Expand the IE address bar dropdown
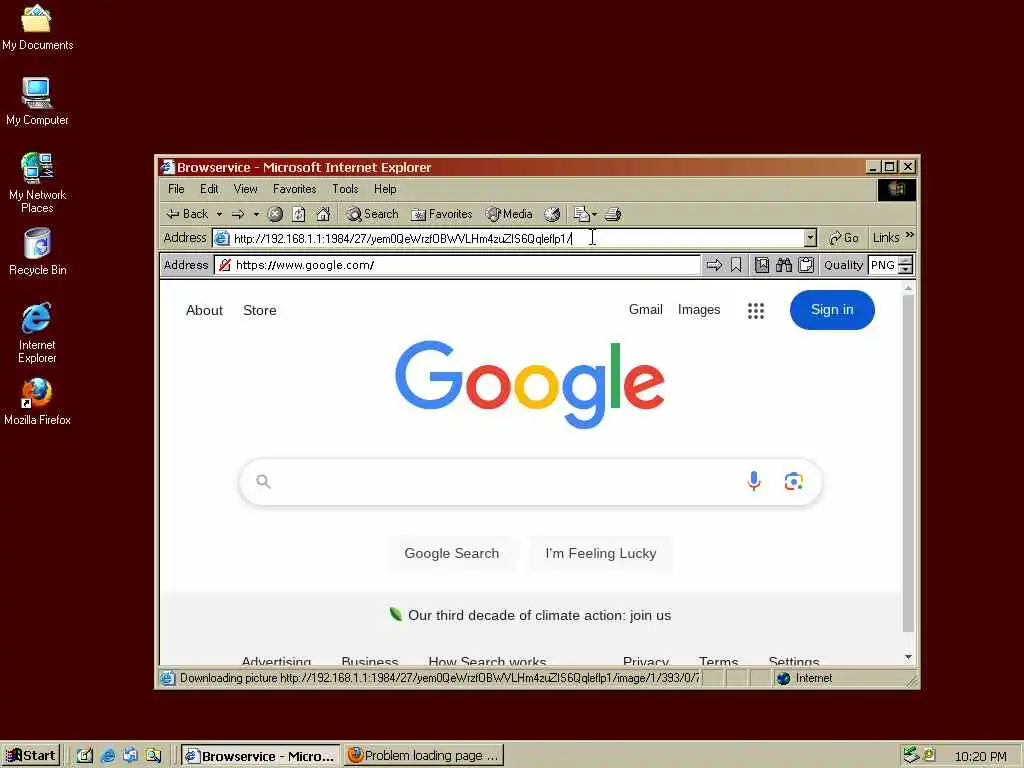Viewport: 1024px width, 768px height. pos(810,238)
